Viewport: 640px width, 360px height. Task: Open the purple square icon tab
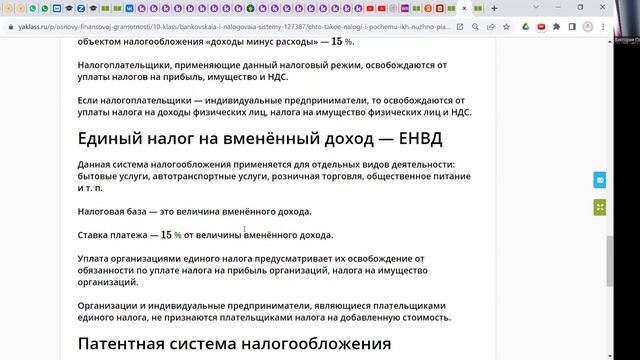click(404, 8)
